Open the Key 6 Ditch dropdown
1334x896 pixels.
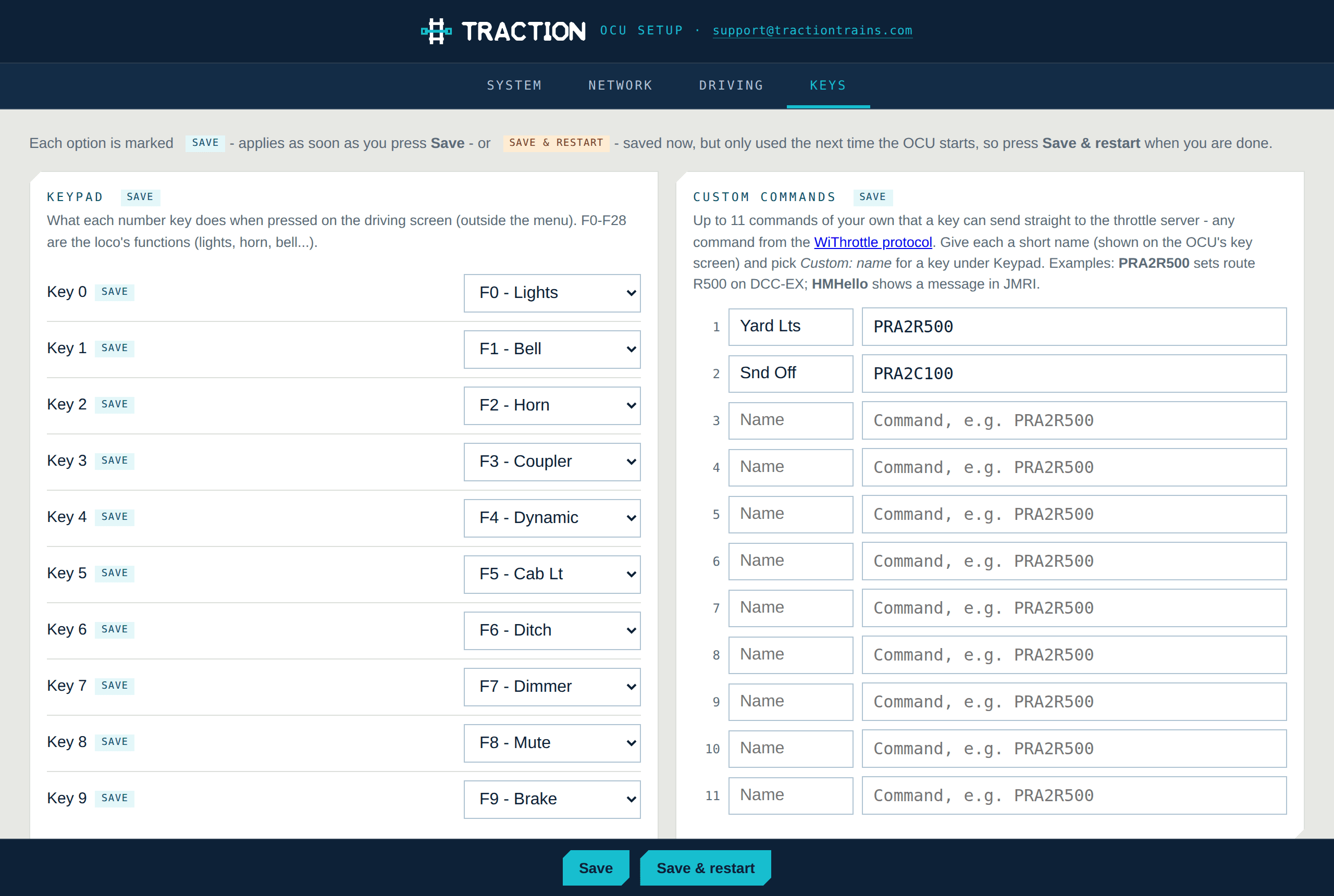click(552, 630)
